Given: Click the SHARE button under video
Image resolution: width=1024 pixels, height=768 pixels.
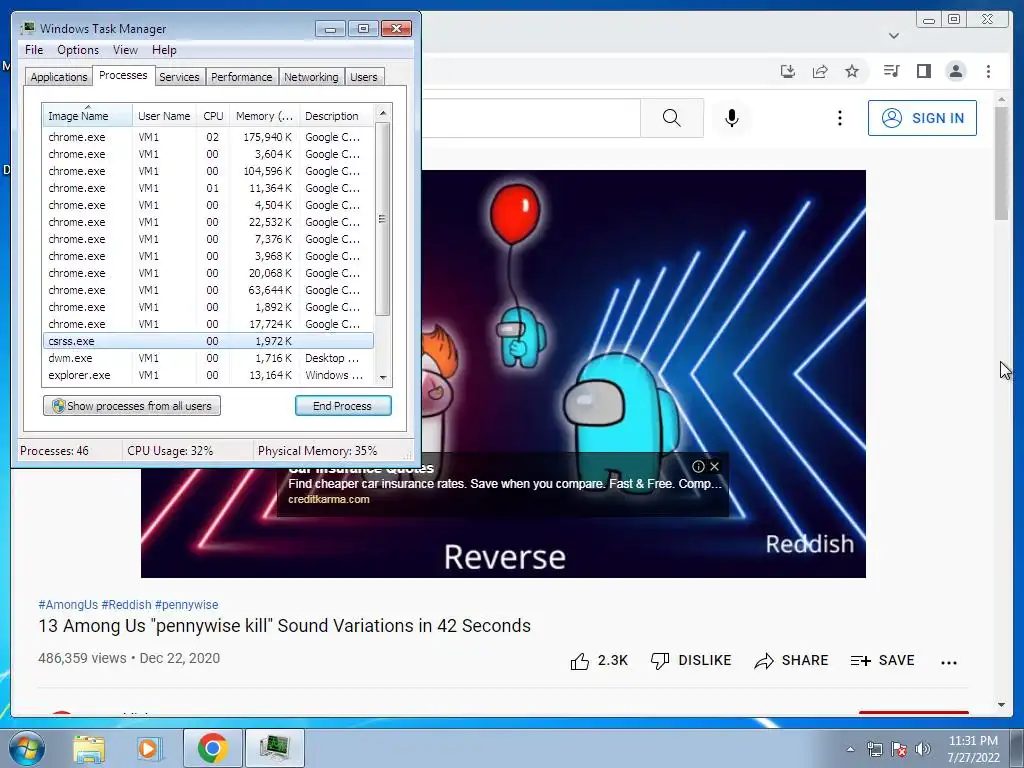Looking at the screenshot, I should click(791, 661).
